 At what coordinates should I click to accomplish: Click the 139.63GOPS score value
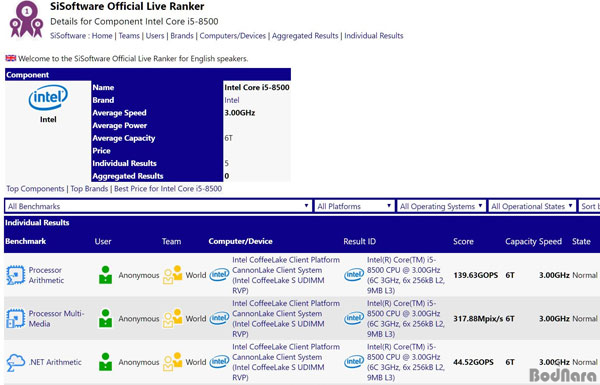[x=476, y=275]
